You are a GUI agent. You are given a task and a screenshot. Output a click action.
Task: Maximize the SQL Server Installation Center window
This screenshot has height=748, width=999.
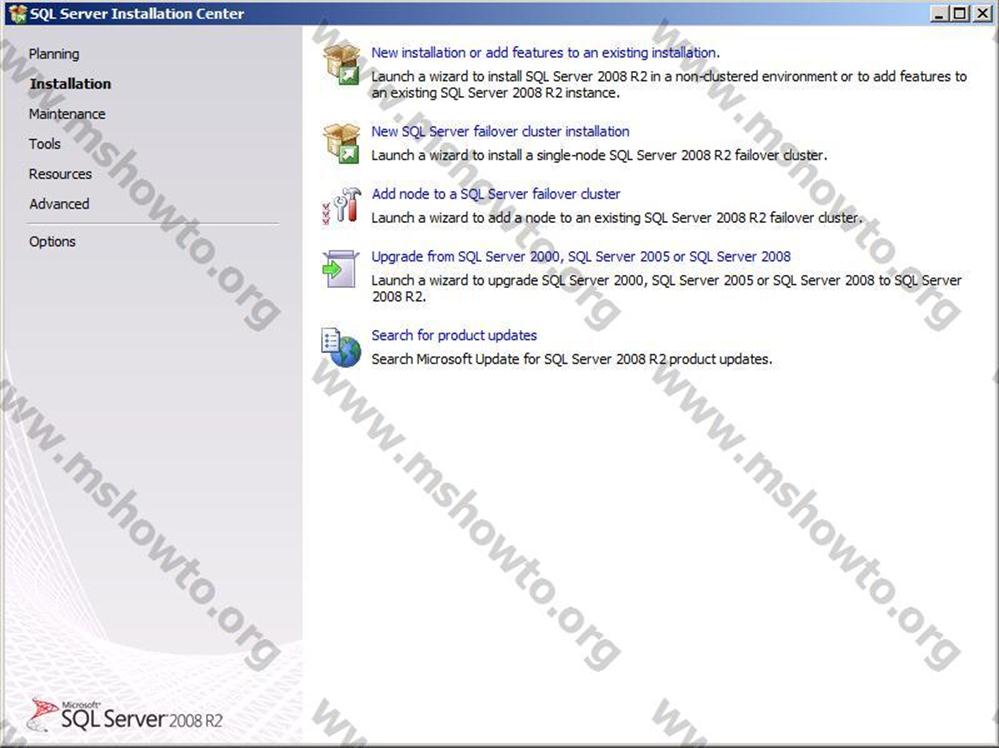point(959,13)
